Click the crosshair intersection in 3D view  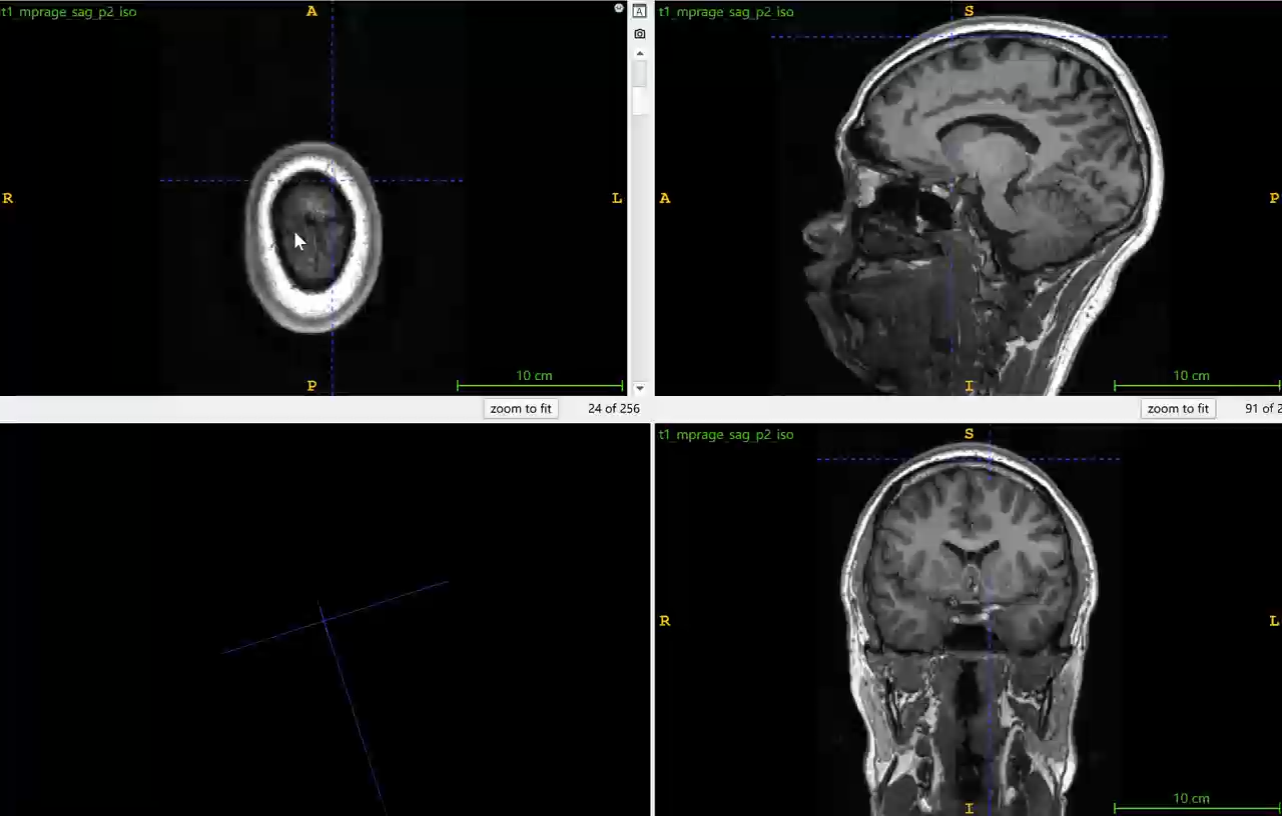coord(324,620)
